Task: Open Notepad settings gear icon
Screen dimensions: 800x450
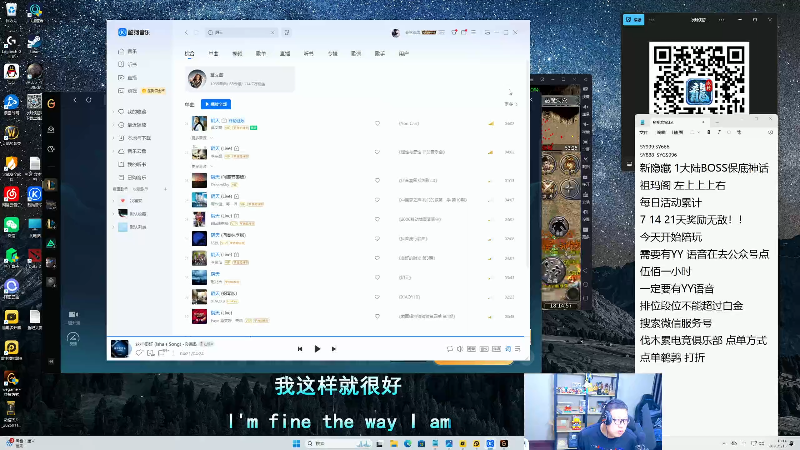Action: pos(770,132)
